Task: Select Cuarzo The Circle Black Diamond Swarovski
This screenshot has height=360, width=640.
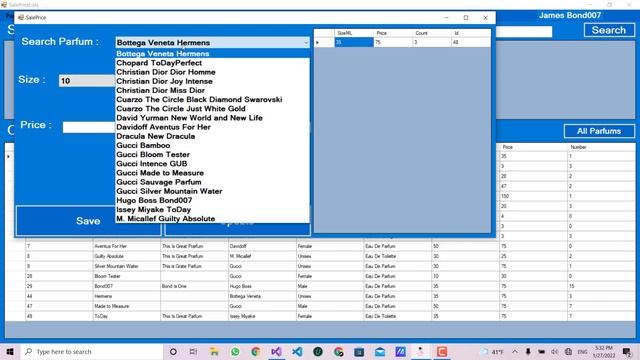Action: tap(212, 100)
